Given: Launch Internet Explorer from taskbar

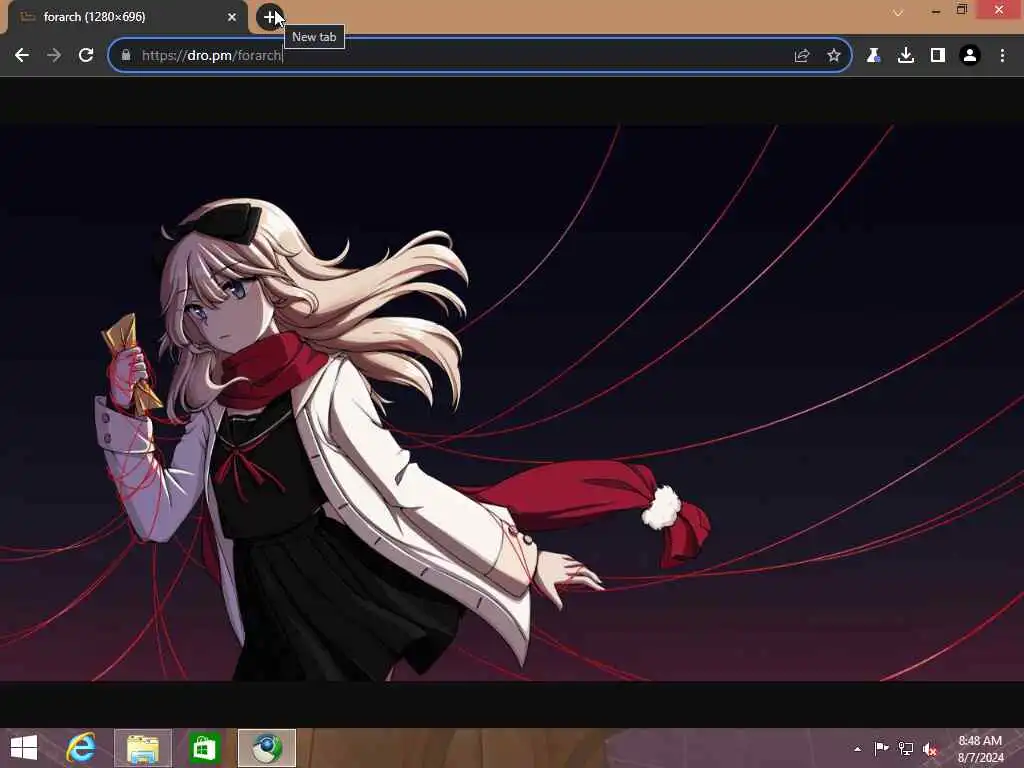Looking at the screenshot, I should click(81, 748).
